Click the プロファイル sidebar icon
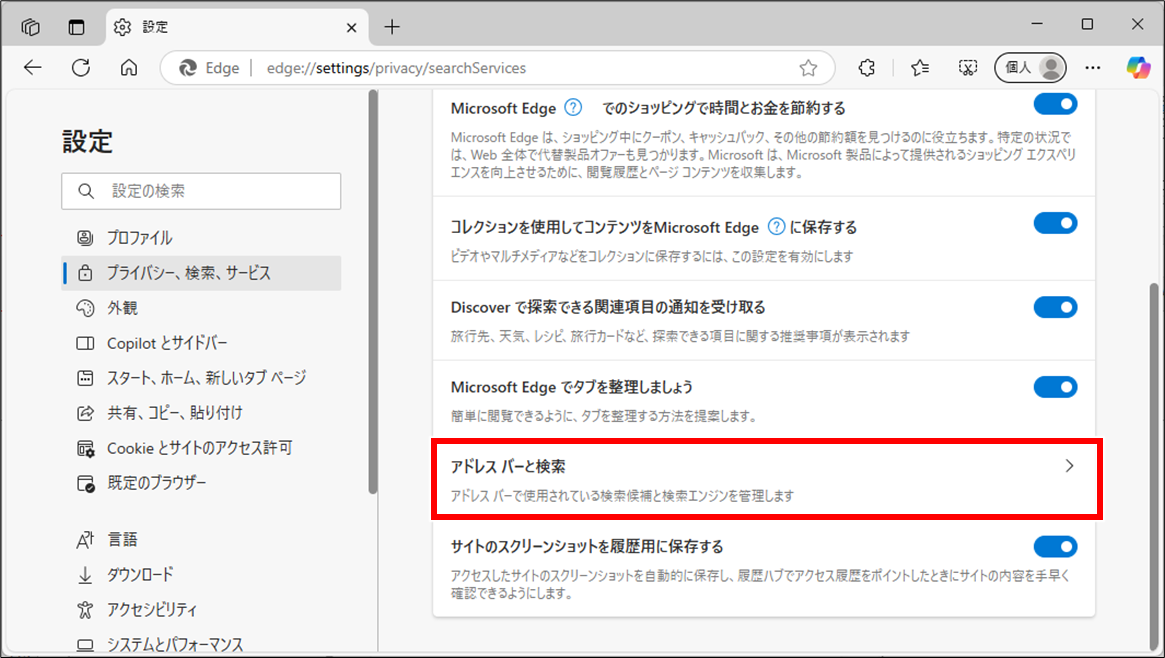 pyautogui.click(x=85, y=238)
